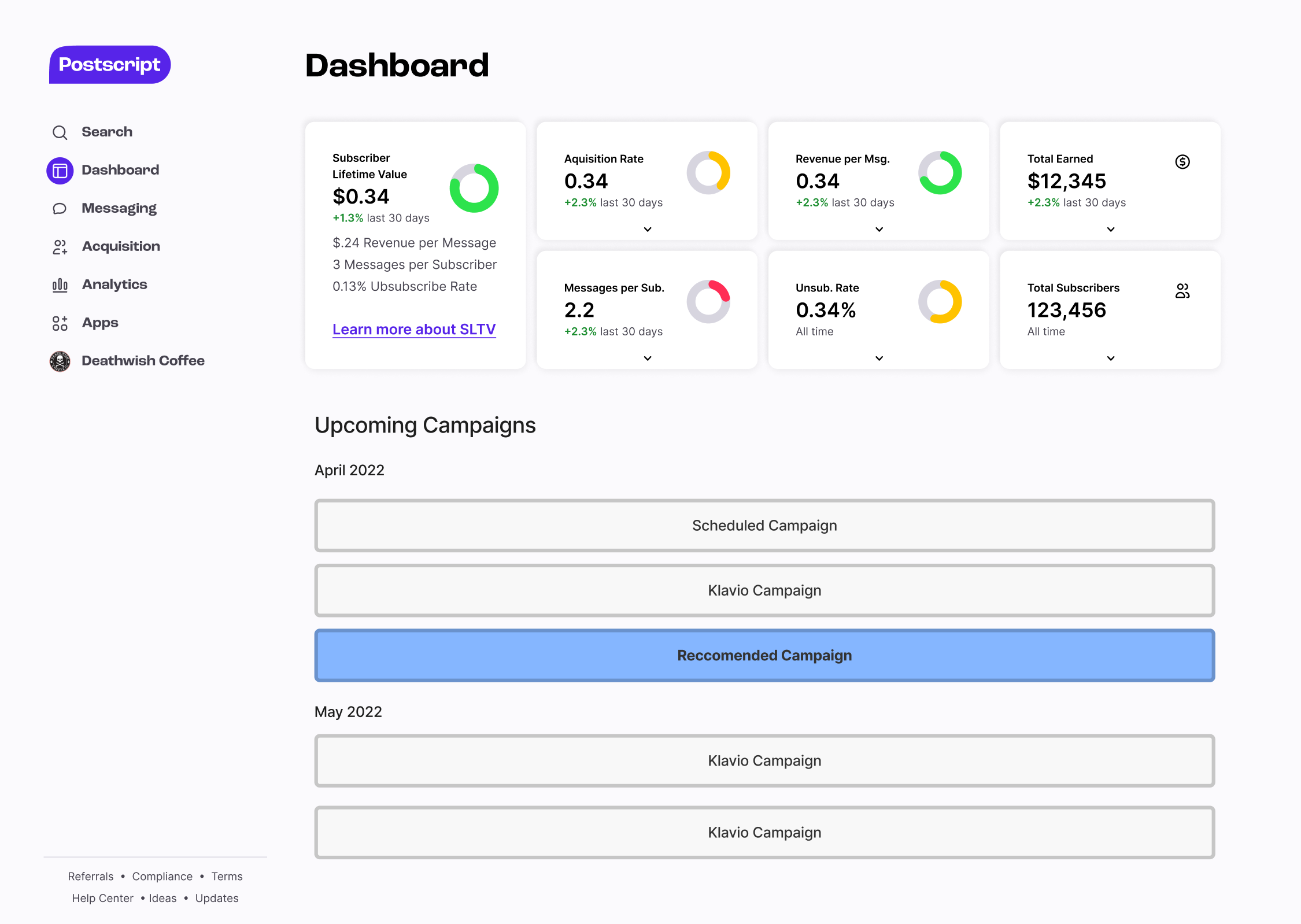This screenshot has height=924, width=1301.
Task: Select the blue Reccomended Campaign button
Action: (764, 655)
